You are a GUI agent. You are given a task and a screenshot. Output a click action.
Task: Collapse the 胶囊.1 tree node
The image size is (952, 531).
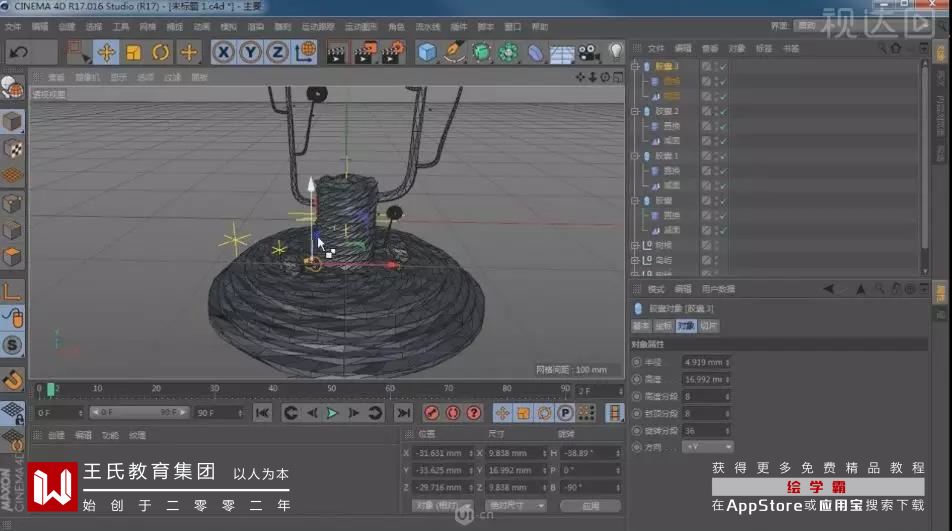coord(636,156)
